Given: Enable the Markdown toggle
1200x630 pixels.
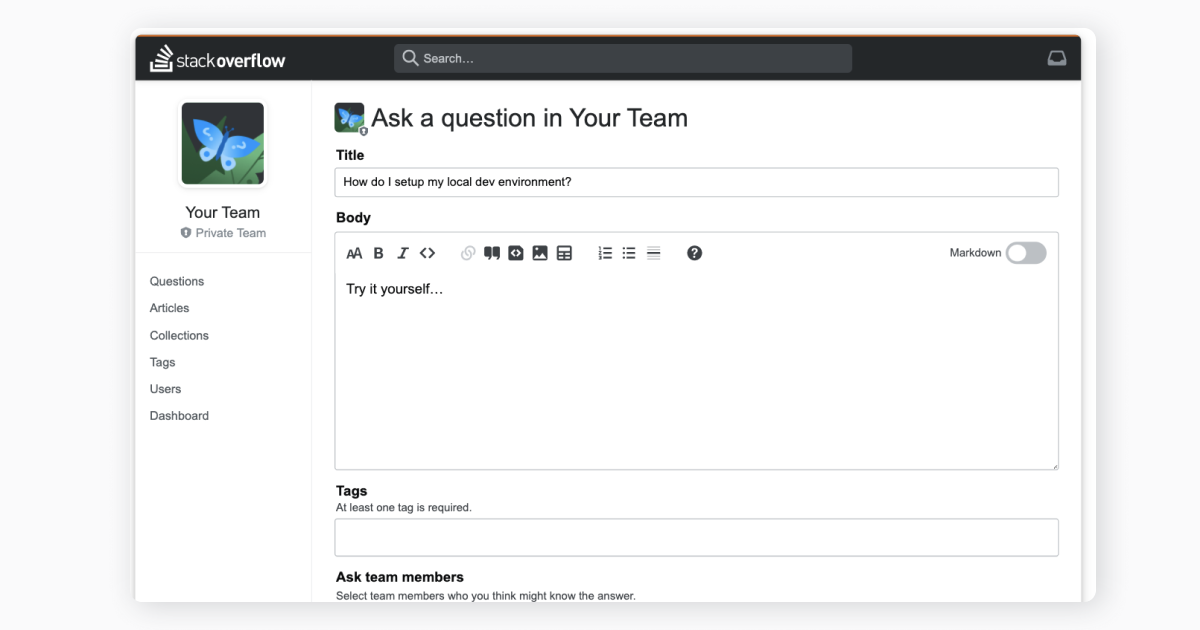Looking at the screenshot, I should [x=1026, y=253].
